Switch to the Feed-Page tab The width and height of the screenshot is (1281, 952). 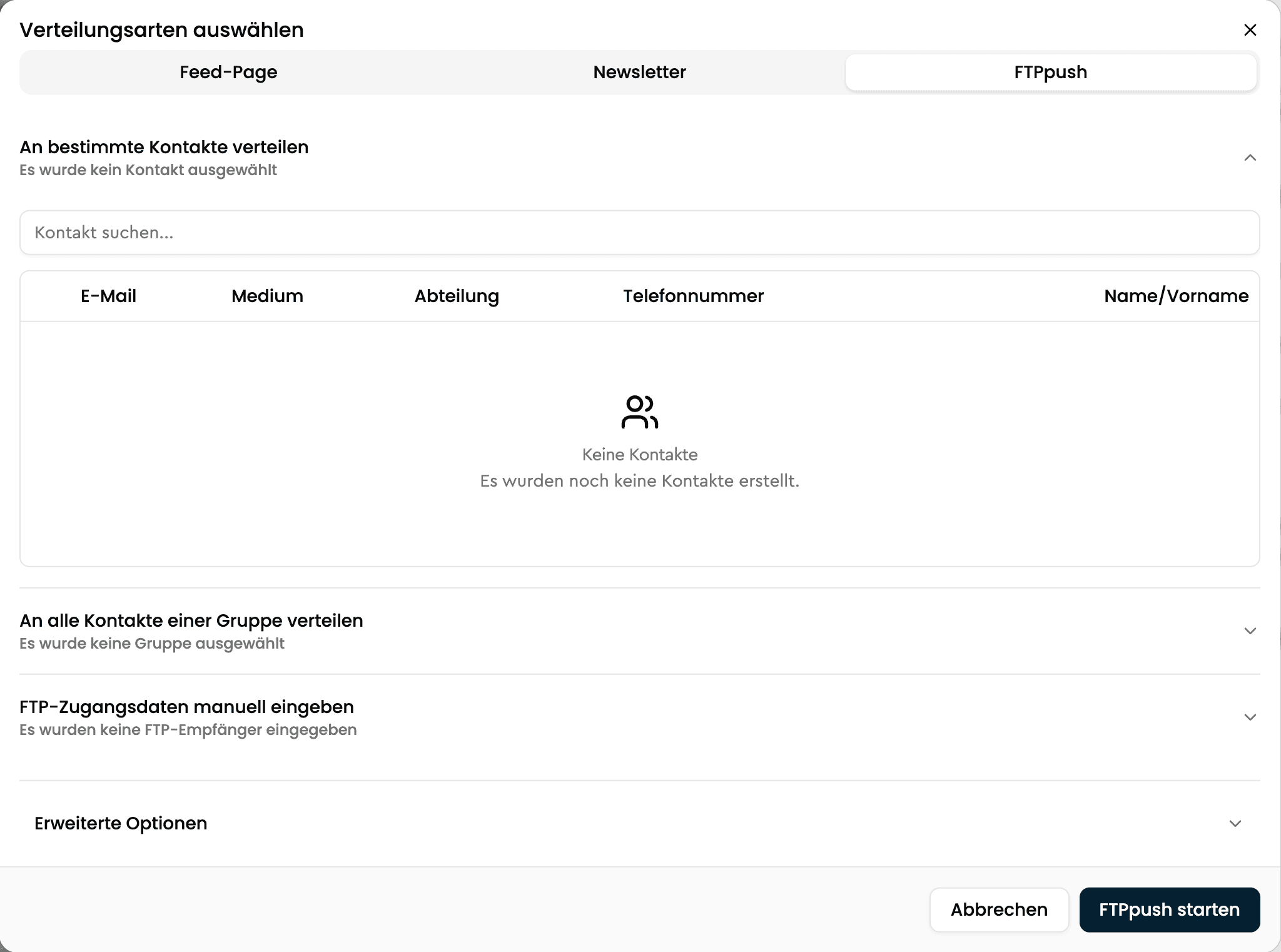click(x=228, y=72)
